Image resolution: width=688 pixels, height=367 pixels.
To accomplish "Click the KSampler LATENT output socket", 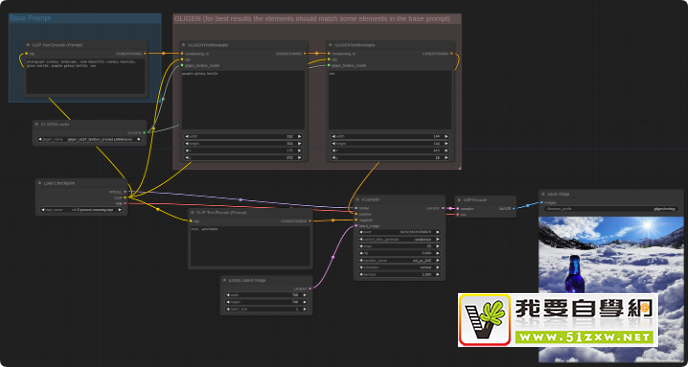I will [443, 208].
